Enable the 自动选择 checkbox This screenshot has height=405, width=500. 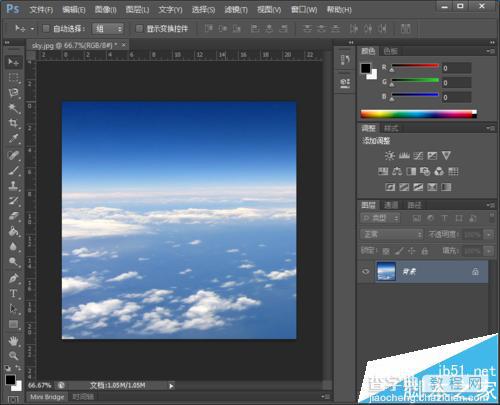click(x=46, y=29)
